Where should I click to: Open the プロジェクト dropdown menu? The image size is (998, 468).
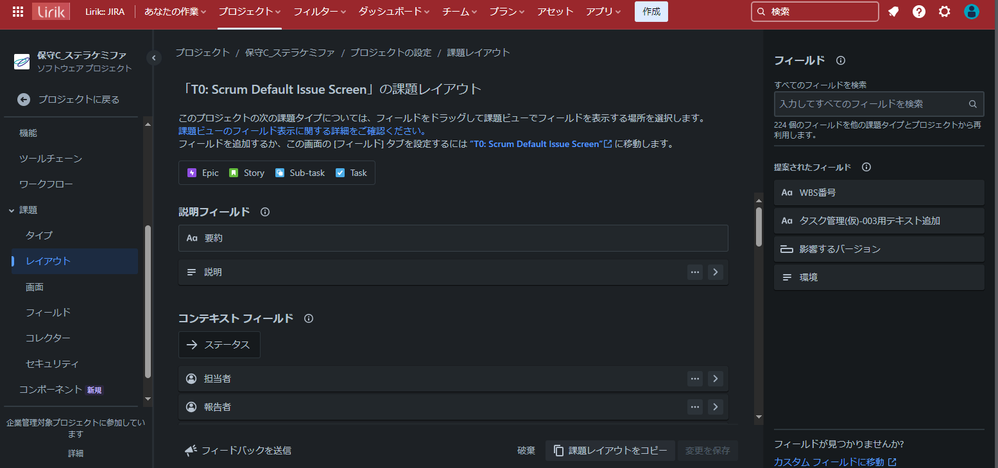(250, 11)
